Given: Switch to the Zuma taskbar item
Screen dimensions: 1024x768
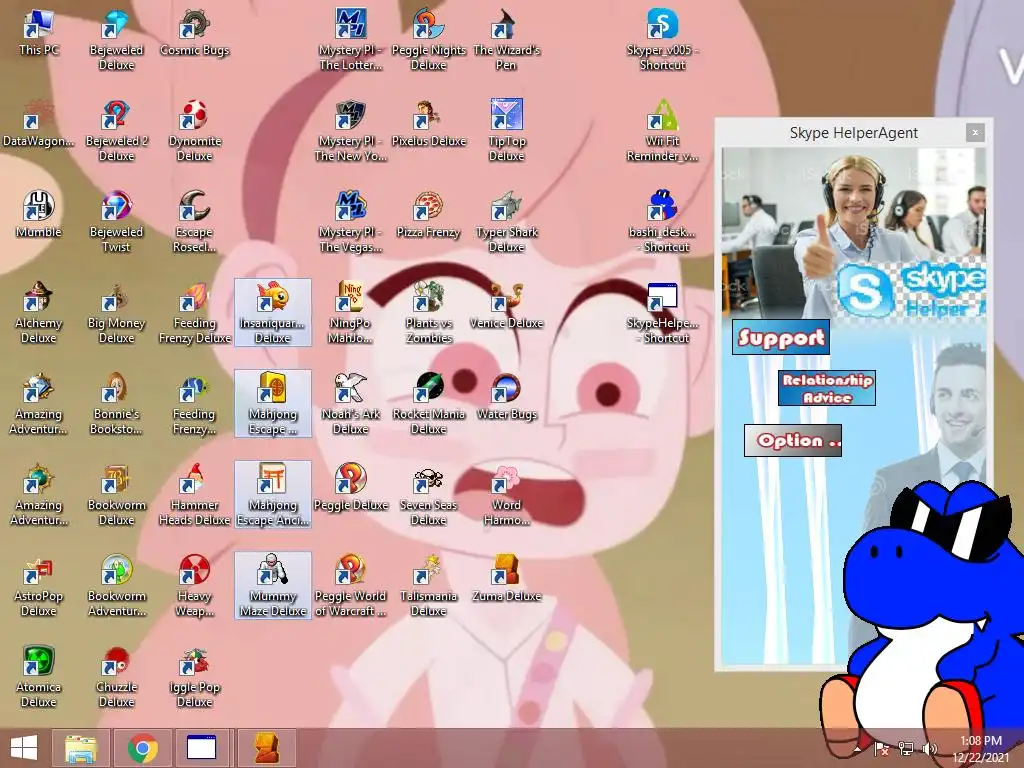Looking at the screenshot, I should click(x=266, y=748).
